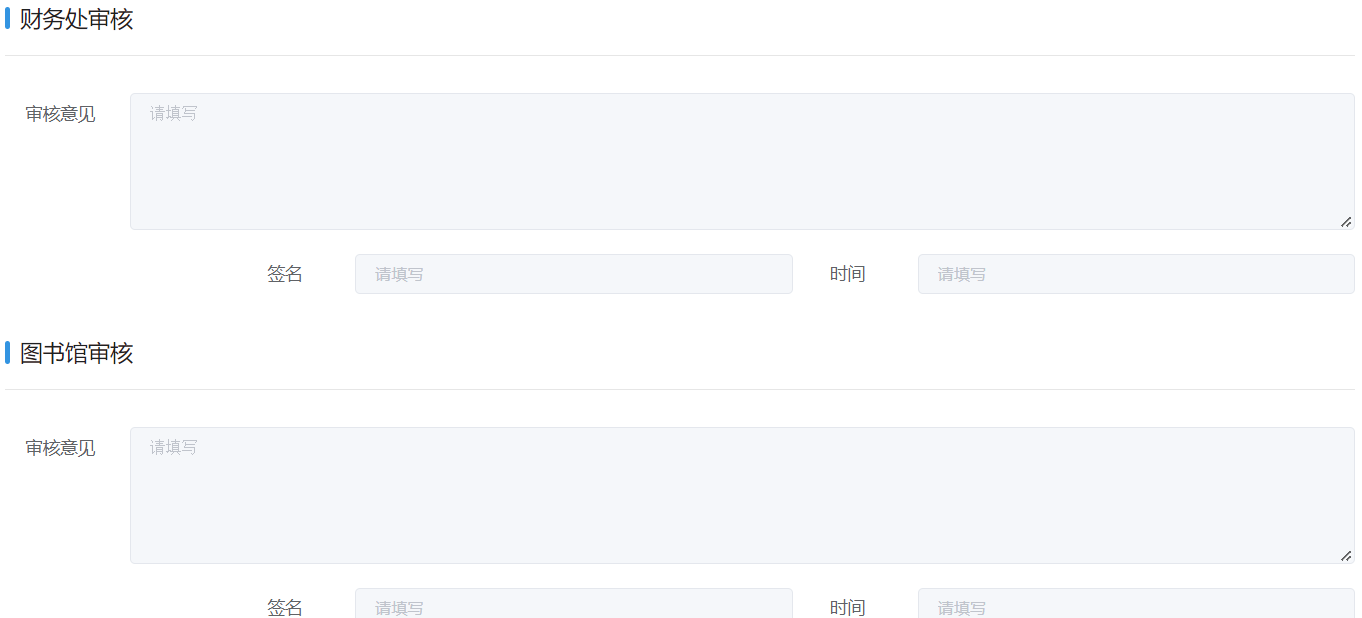Image resolution: width=1362 pixels, height=618 pixels.
Task: Click the resize handle of 图书馆 text area
Action: [x=1346, y=556]
